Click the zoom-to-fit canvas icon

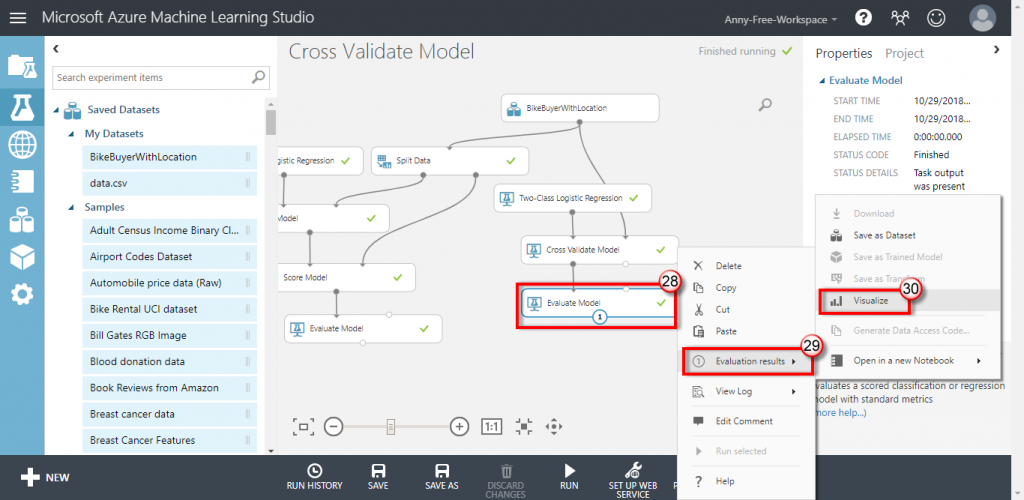click(304, 427)
